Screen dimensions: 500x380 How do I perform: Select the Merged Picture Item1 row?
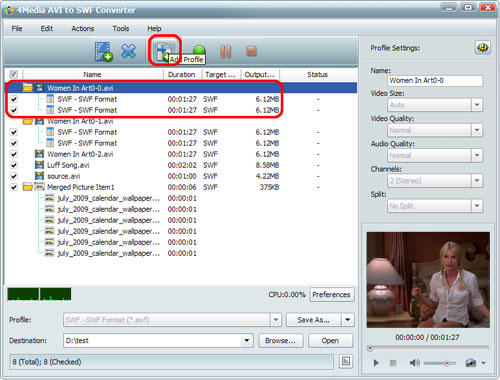point(180,187)
